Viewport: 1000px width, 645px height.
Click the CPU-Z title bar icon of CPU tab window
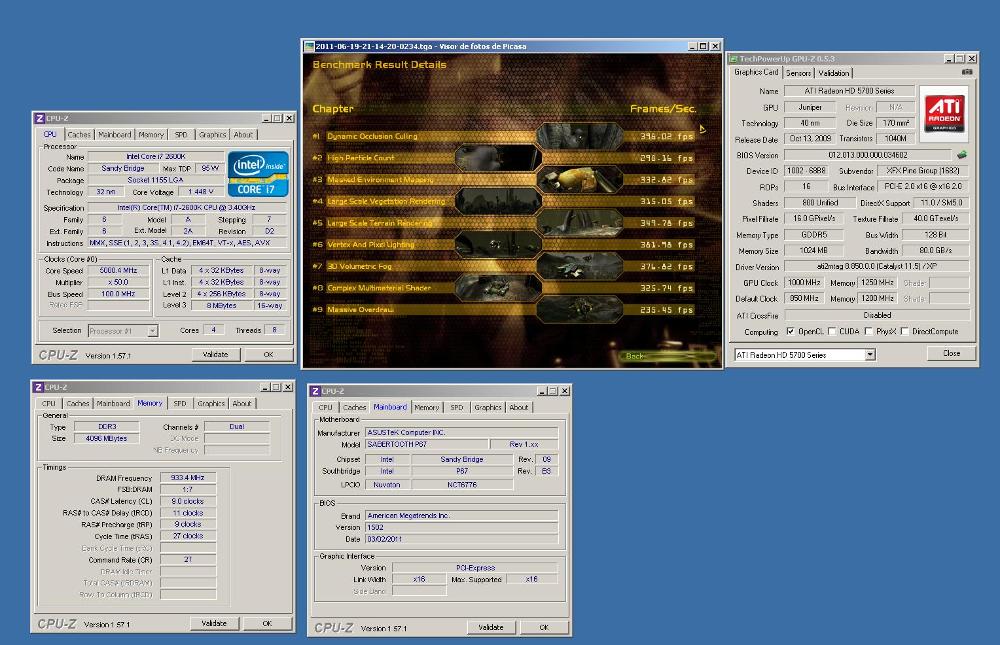coord(40,118)
